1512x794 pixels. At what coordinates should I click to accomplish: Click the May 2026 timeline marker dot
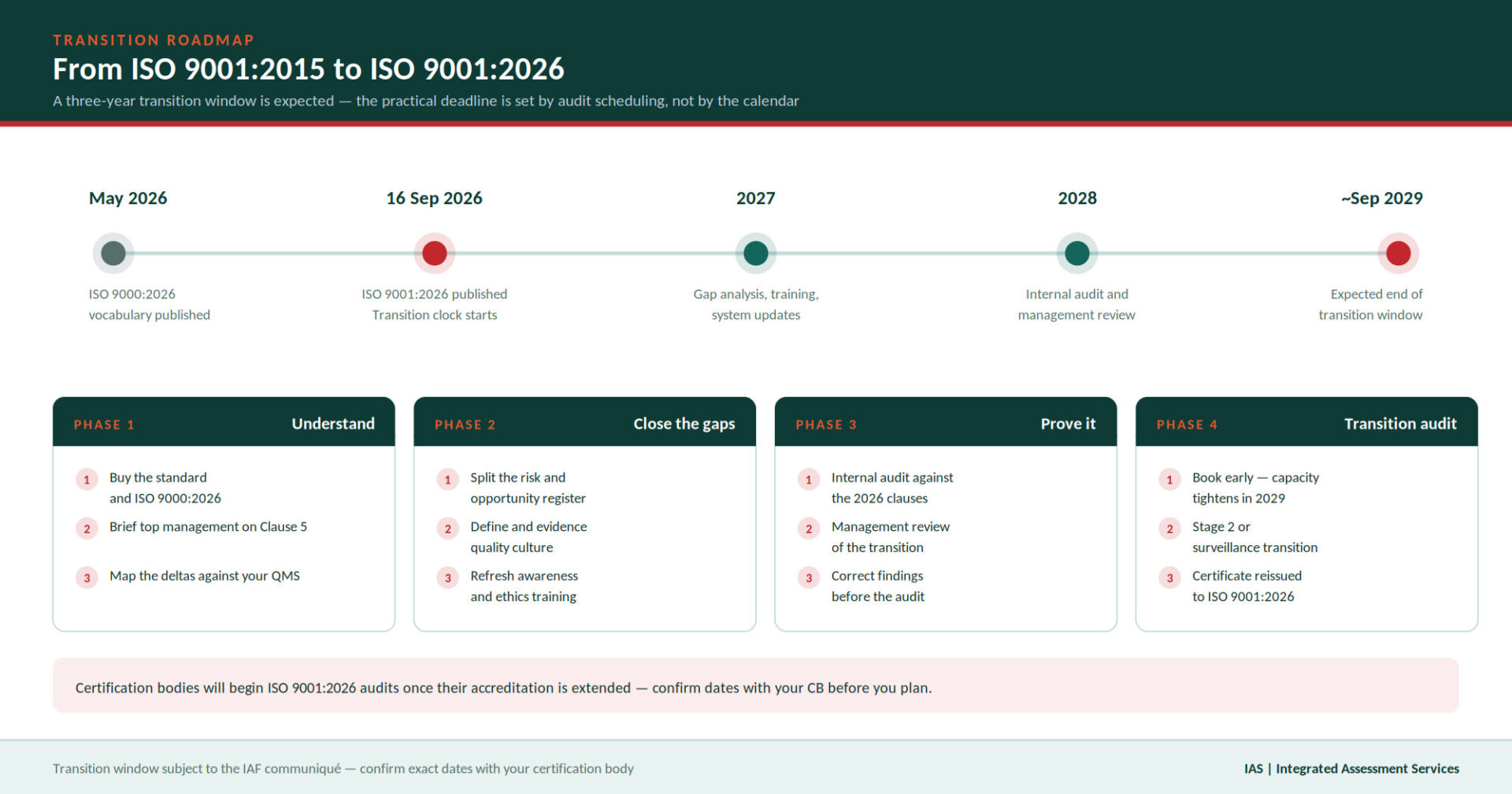coord(113,254)
